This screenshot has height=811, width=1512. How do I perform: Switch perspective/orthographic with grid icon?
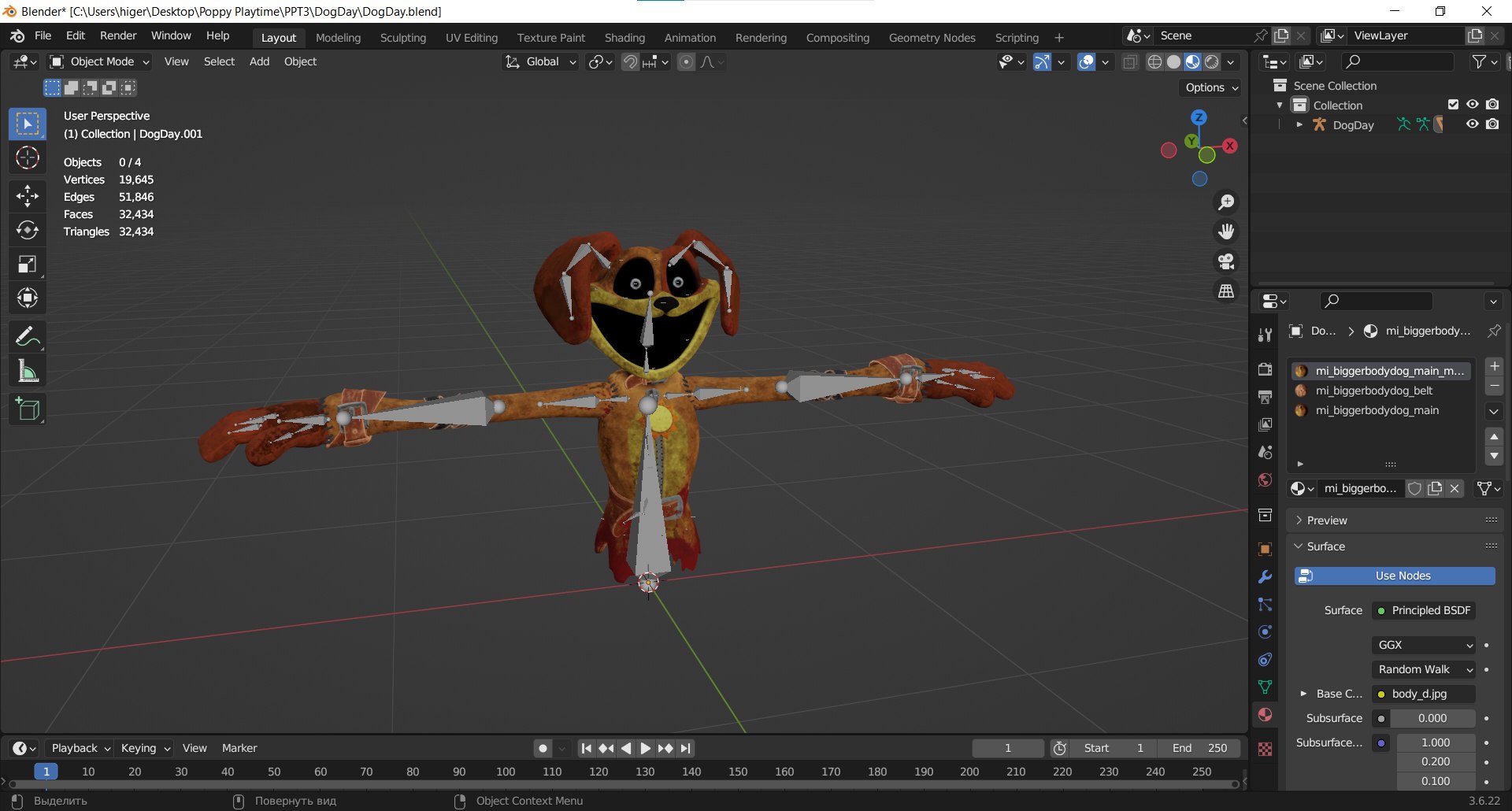click(1226, 291)
